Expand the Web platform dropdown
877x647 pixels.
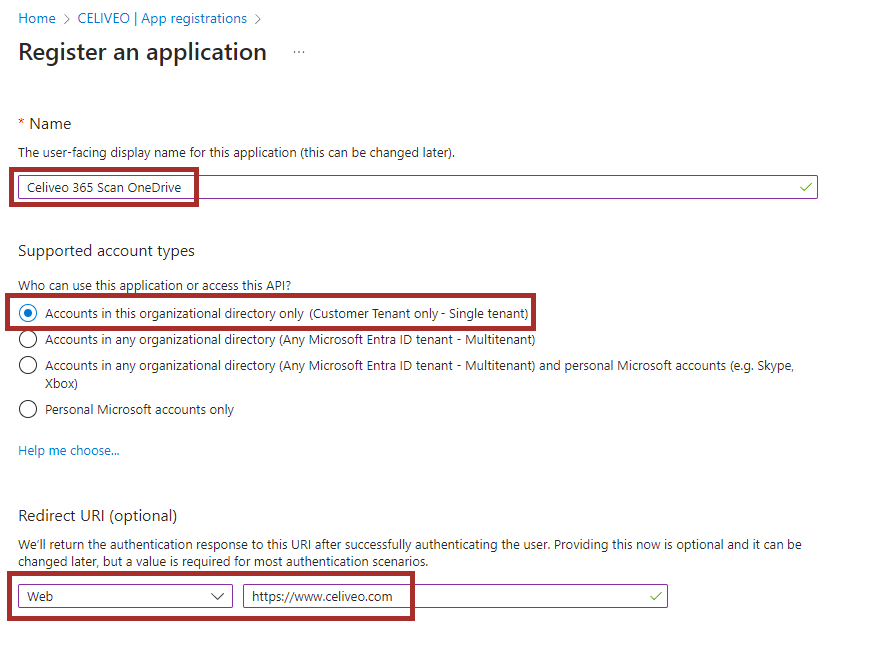click(120, 596)
